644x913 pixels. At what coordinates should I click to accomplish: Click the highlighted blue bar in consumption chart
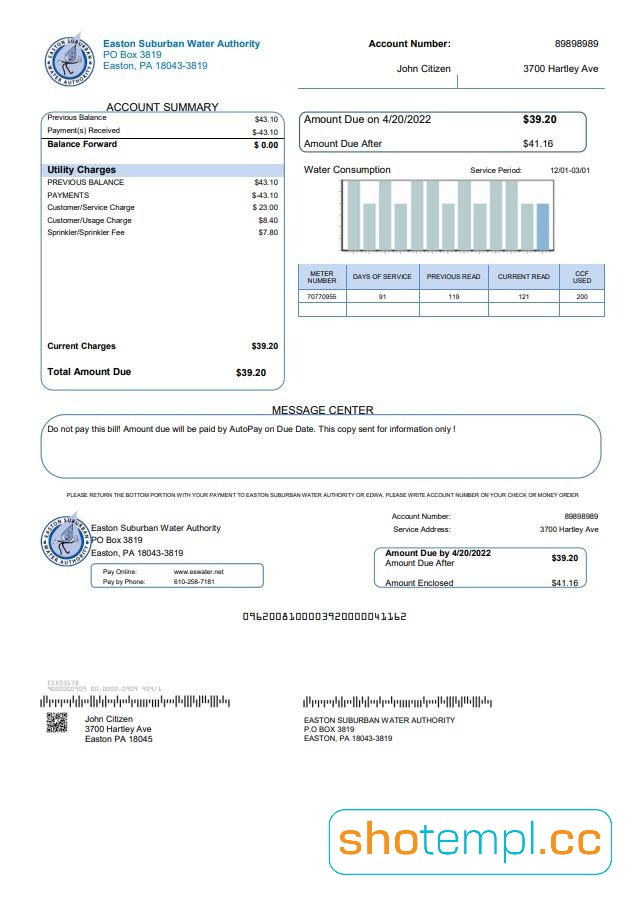tap(542, 227)
